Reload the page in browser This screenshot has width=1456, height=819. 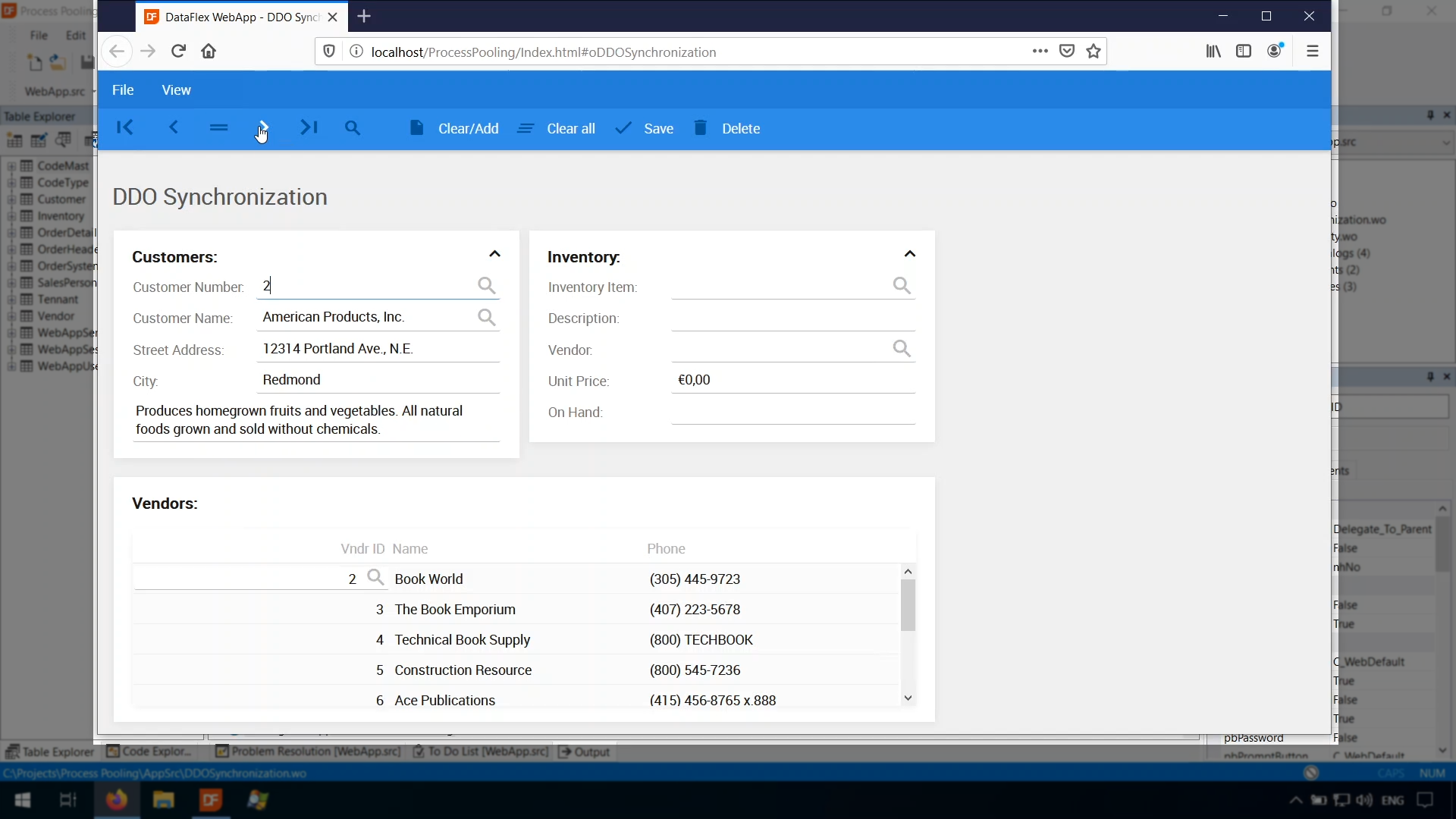[x=178, y=52]
